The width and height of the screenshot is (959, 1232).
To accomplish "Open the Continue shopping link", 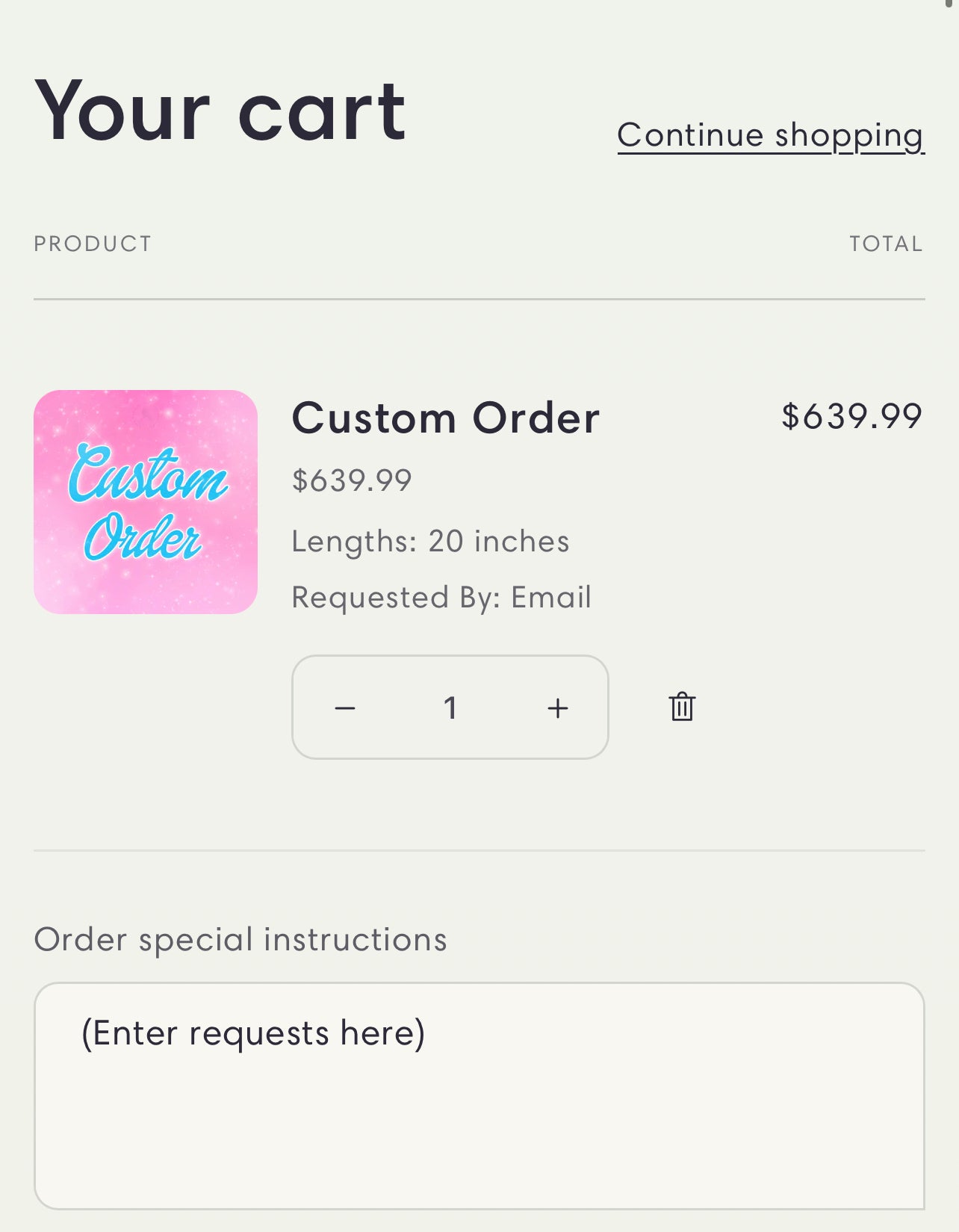I will 771,136.
